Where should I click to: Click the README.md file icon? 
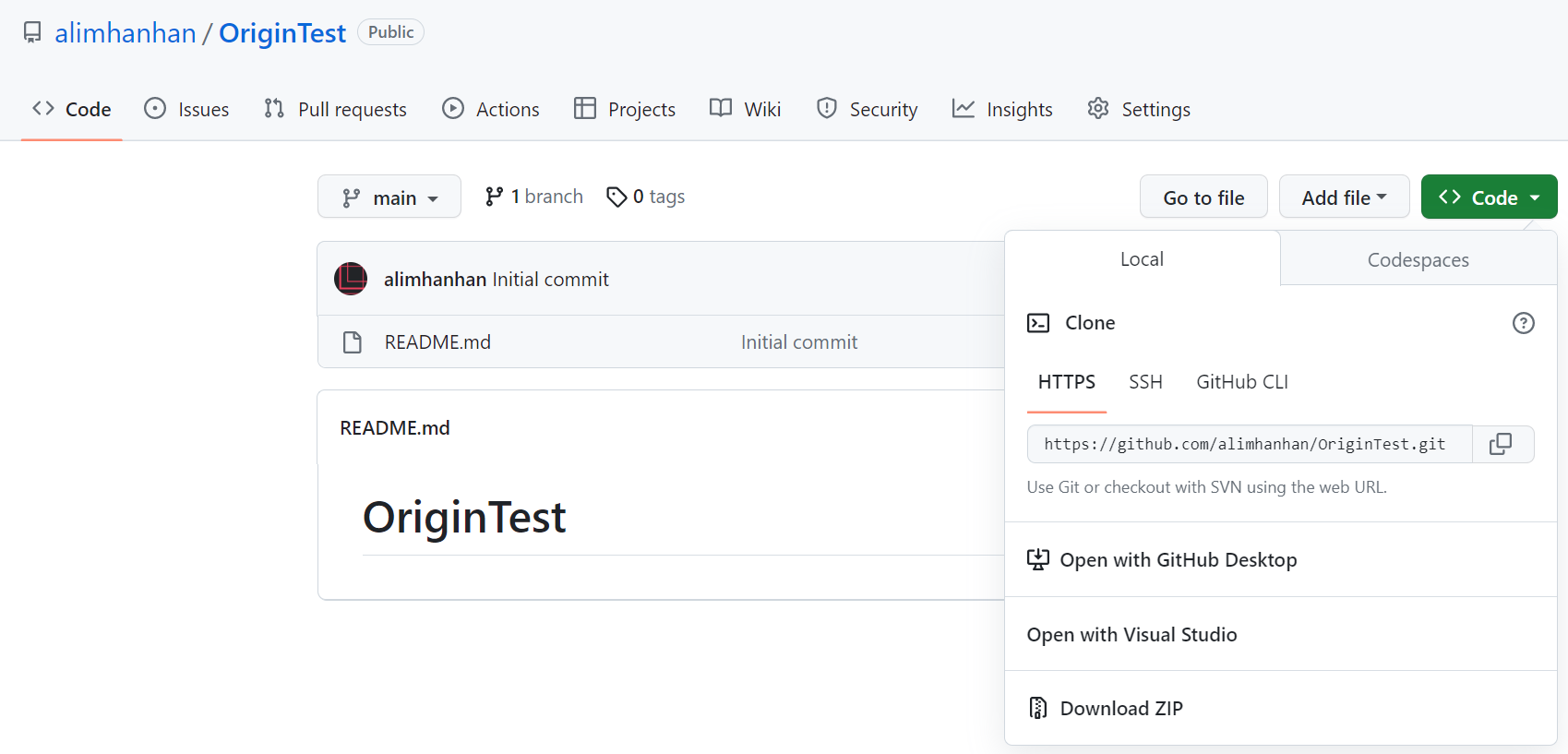click(x=353, y=342)
